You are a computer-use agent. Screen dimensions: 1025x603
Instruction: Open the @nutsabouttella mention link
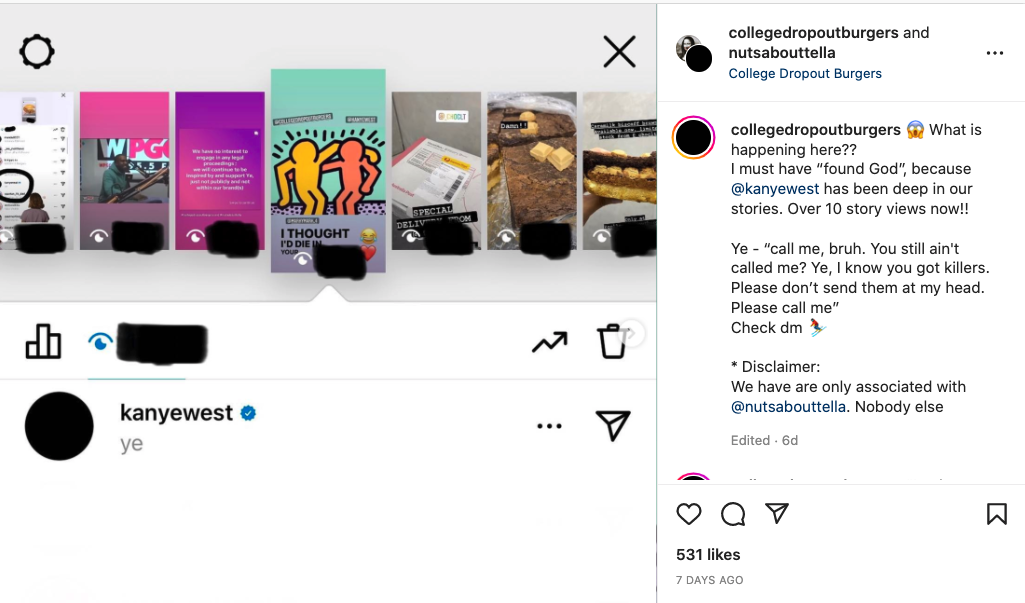tap(789, 407)
